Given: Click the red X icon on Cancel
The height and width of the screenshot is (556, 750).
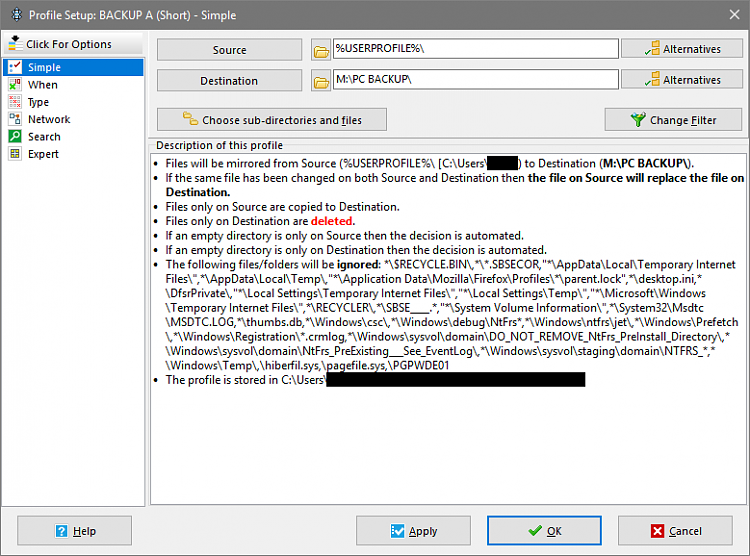Looking at the screenshot, I should click(658, 531).
